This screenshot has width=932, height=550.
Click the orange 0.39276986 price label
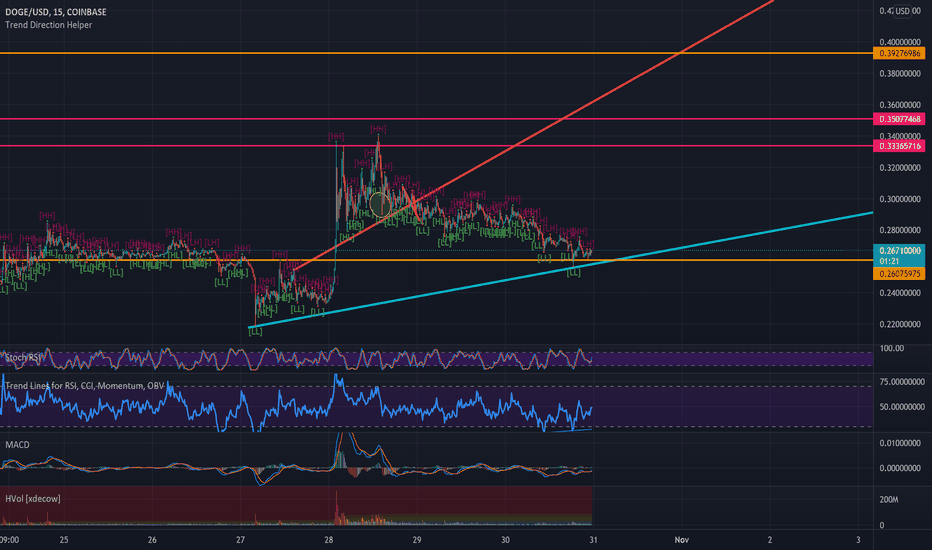point(899,54)
